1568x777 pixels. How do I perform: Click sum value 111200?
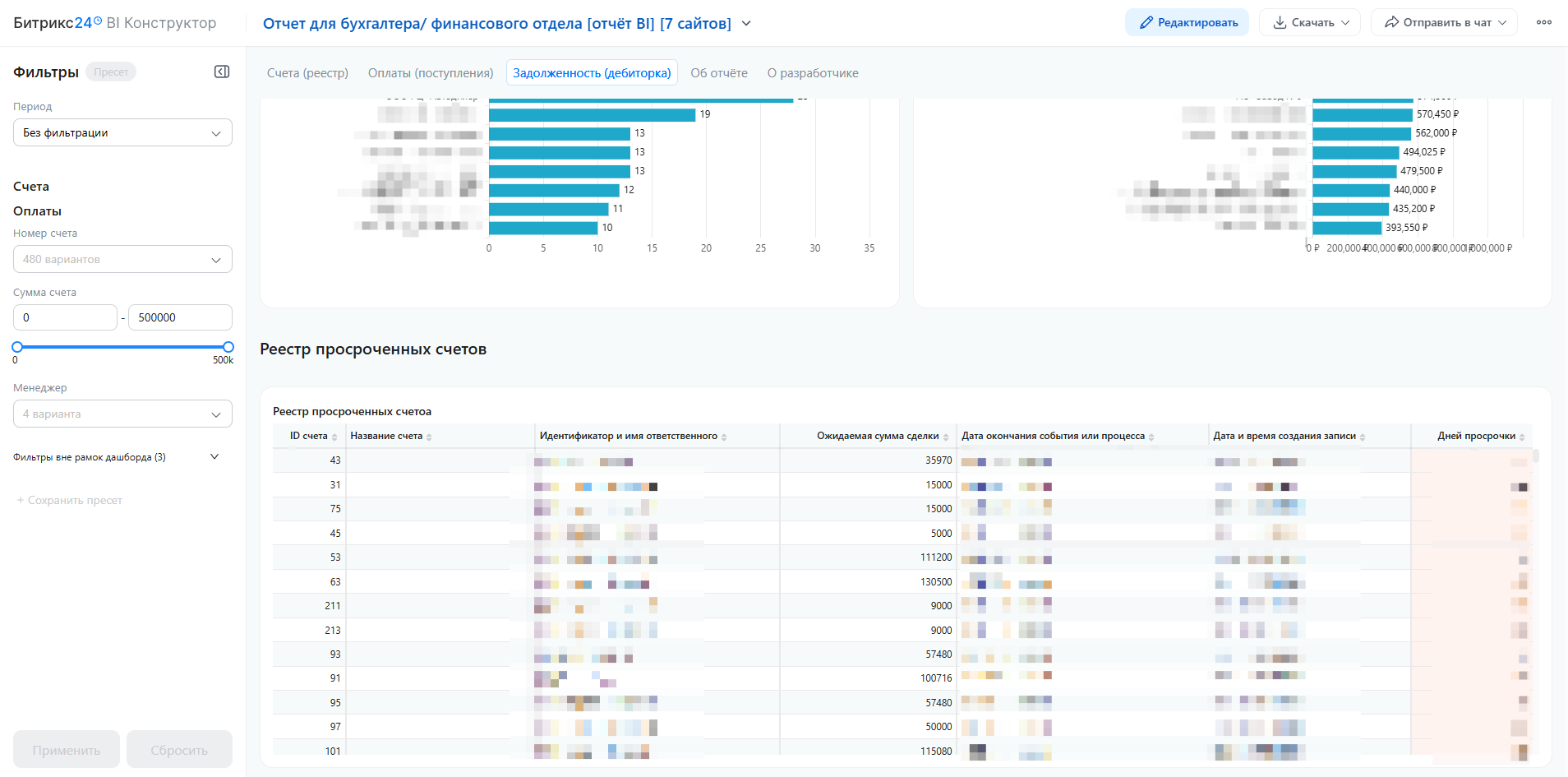pyautogui.click(x=936, y=557)
